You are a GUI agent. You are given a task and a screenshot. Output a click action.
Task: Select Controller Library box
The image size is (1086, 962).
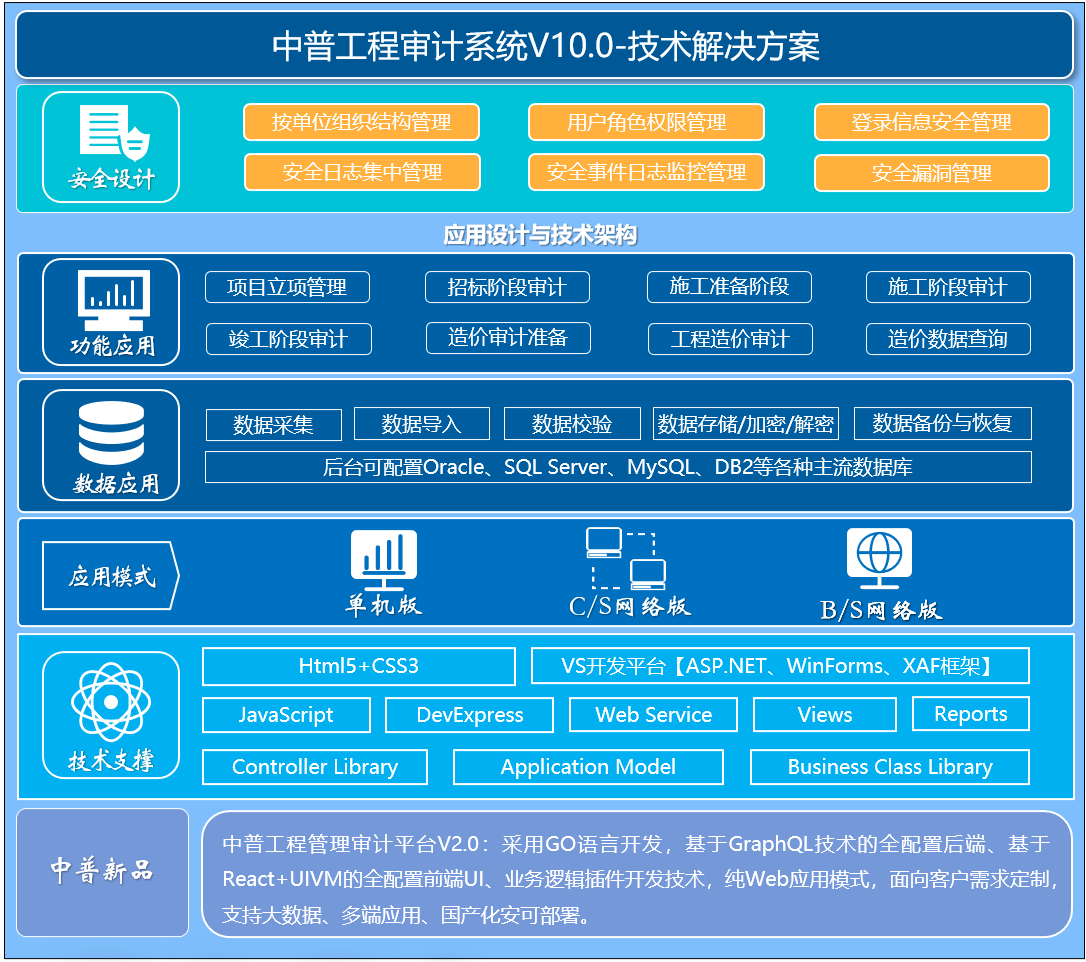coord(315,767)
